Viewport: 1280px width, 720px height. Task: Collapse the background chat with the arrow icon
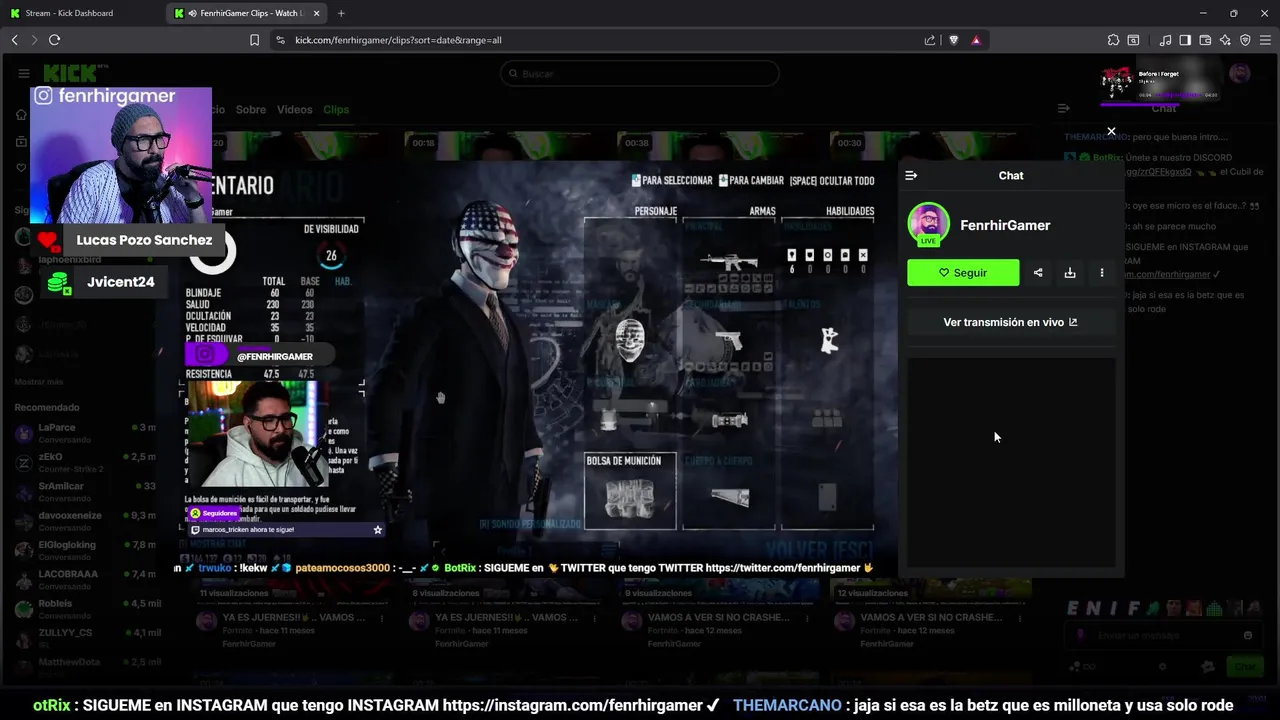click(1064, 108)
